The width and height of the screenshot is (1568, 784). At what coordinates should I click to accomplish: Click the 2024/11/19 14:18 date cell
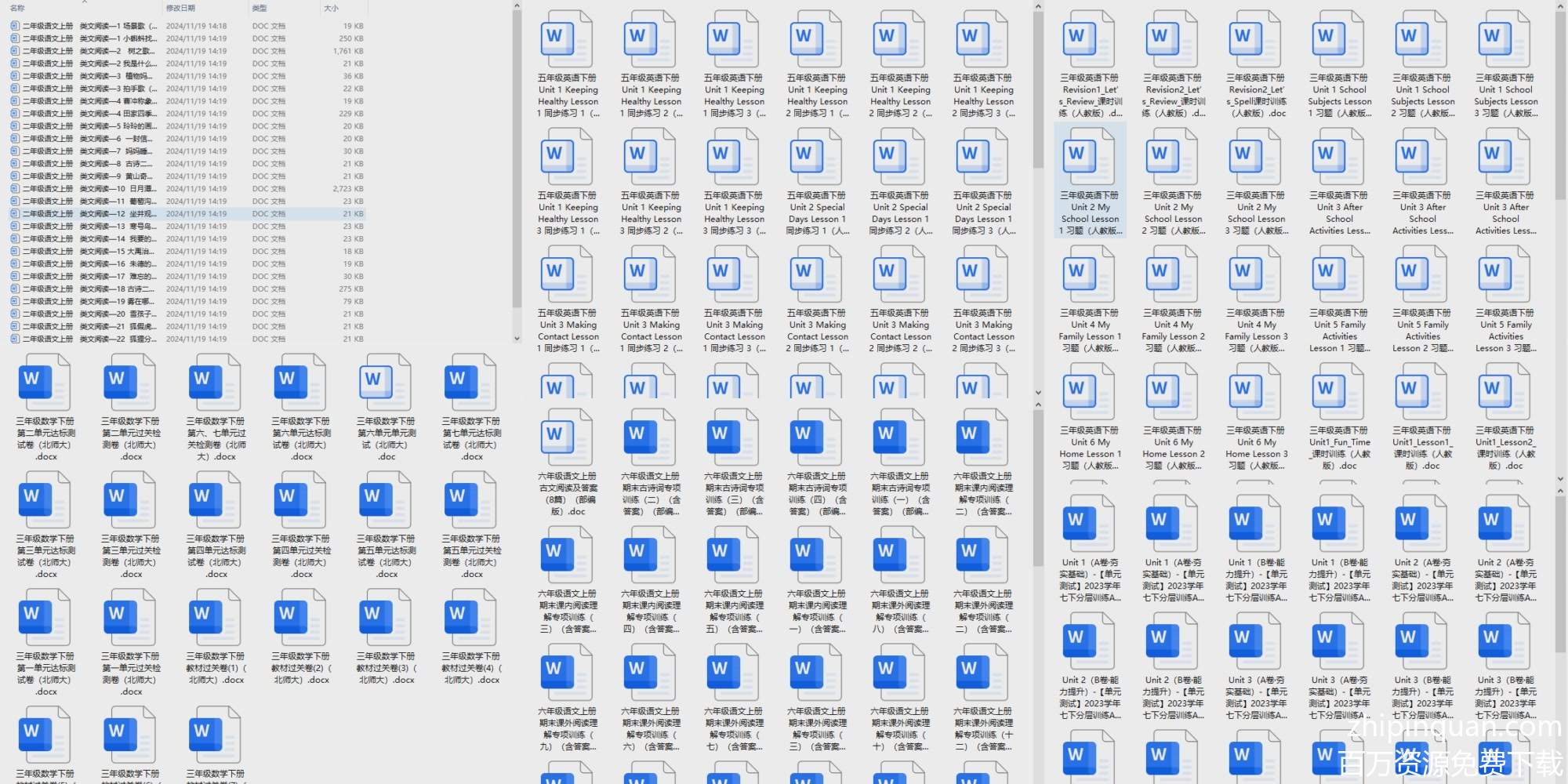tap(196, 26)
